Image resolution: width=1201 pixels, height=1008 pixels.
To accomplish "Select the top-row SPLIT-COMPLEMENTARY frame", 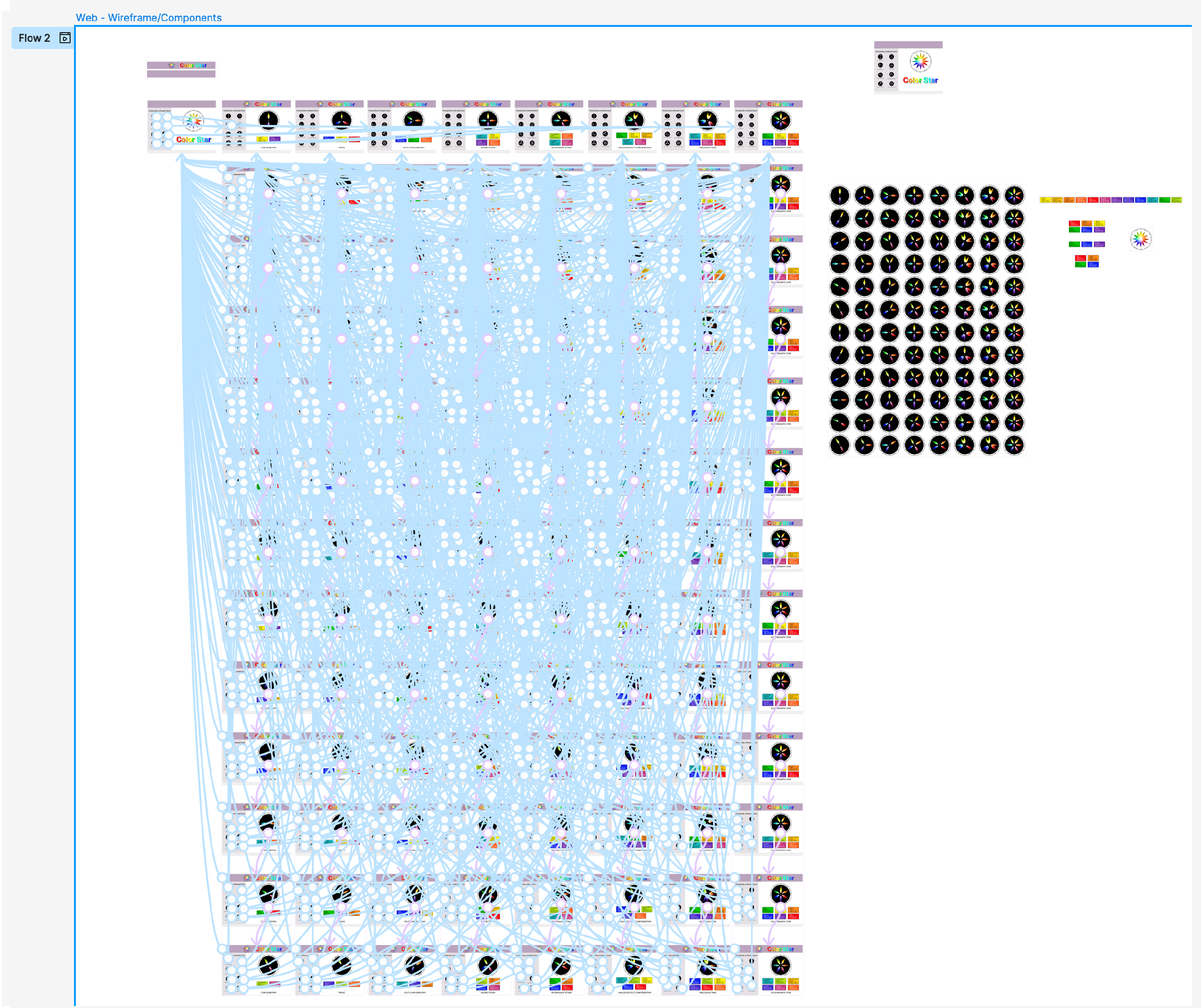I will point(402,127).
